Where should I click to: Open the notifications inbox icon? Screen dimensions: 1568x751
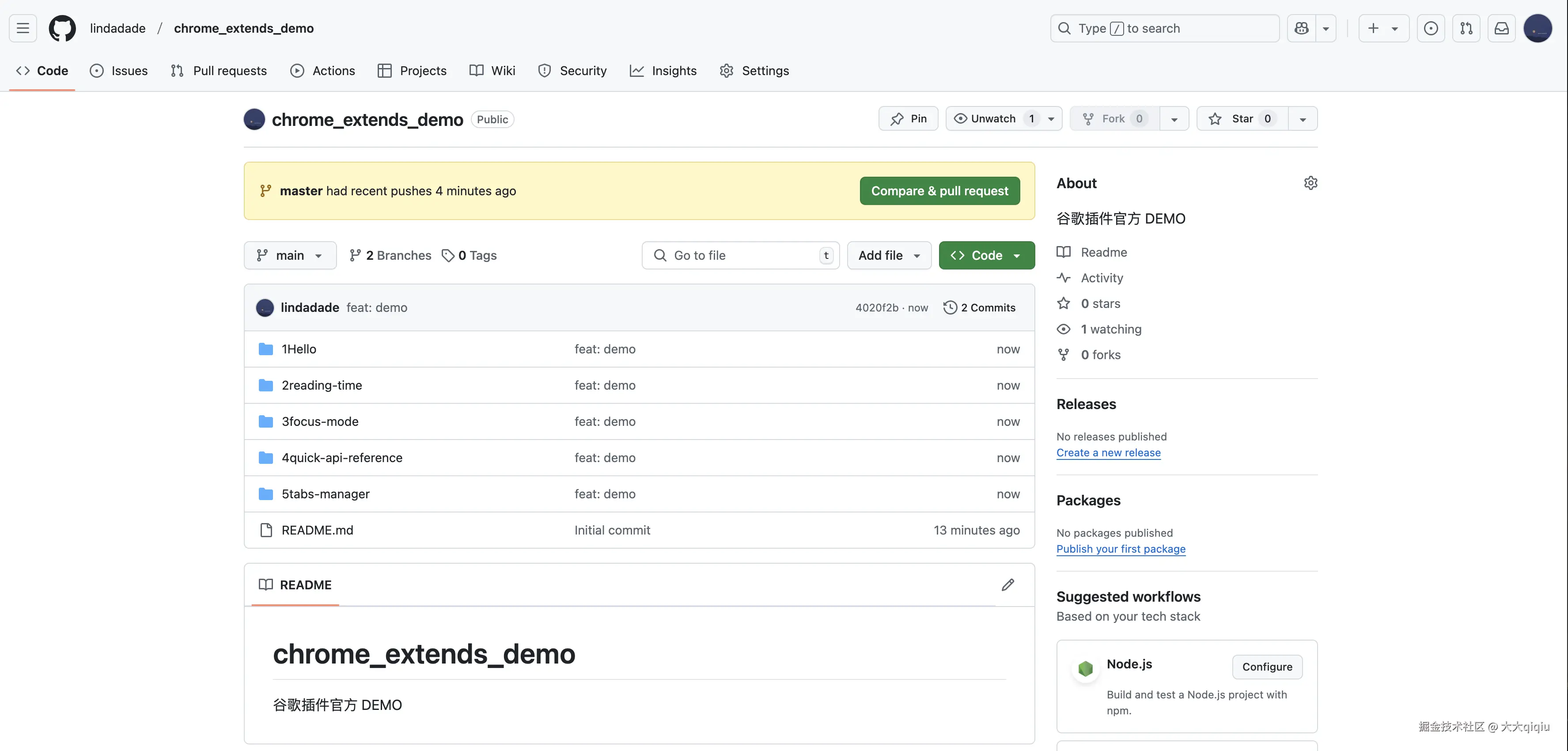coord(1501,28)
